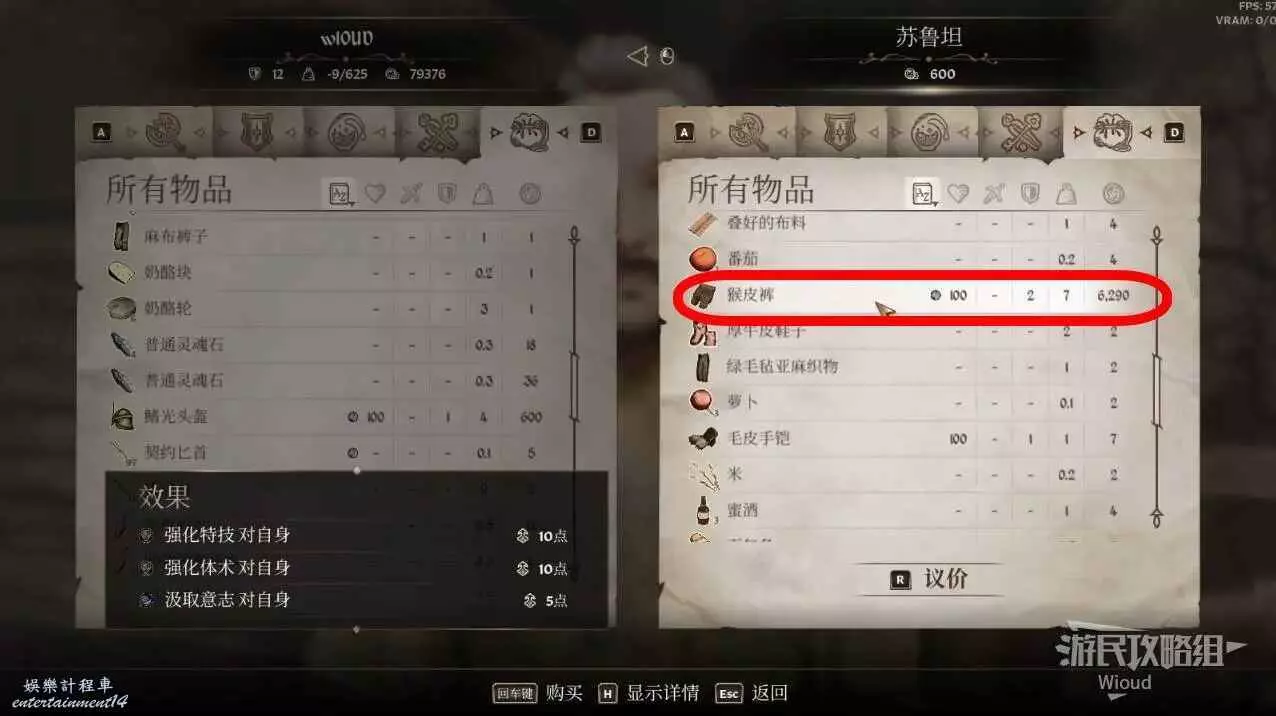Screen dimensions: 1276x716
Task: Toggle A-Z alphabetical sort in the merchant panel
Action: pos(922,192)
